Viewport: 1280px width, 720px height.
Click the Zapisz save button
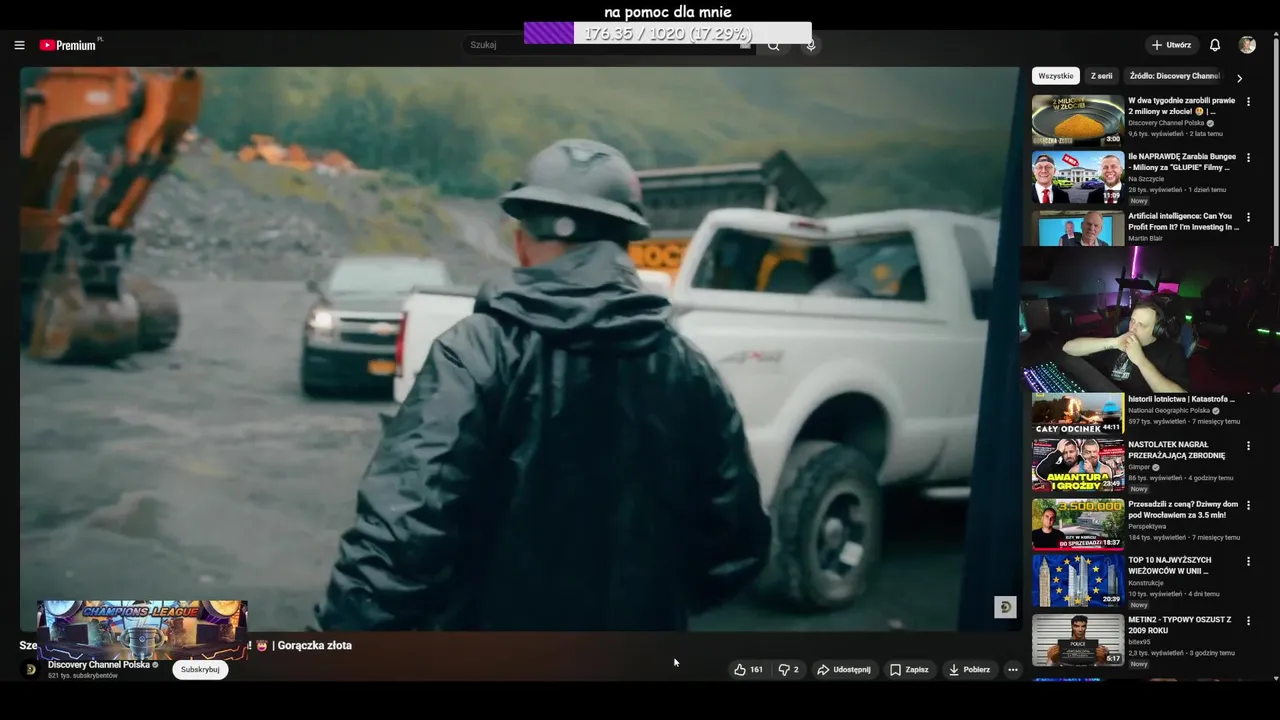pos(909,670)
